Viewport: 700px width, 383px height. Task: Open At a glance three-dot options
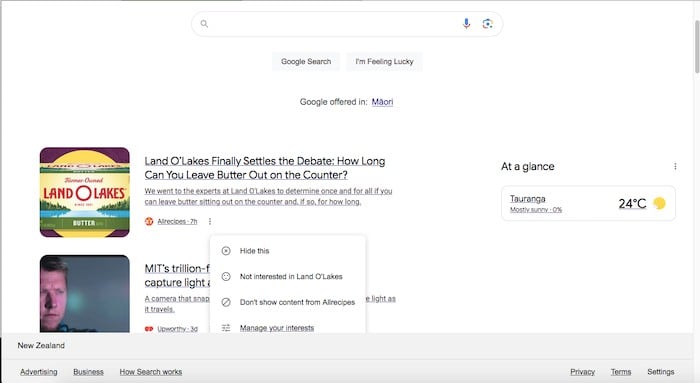click(x=675, y=167)
